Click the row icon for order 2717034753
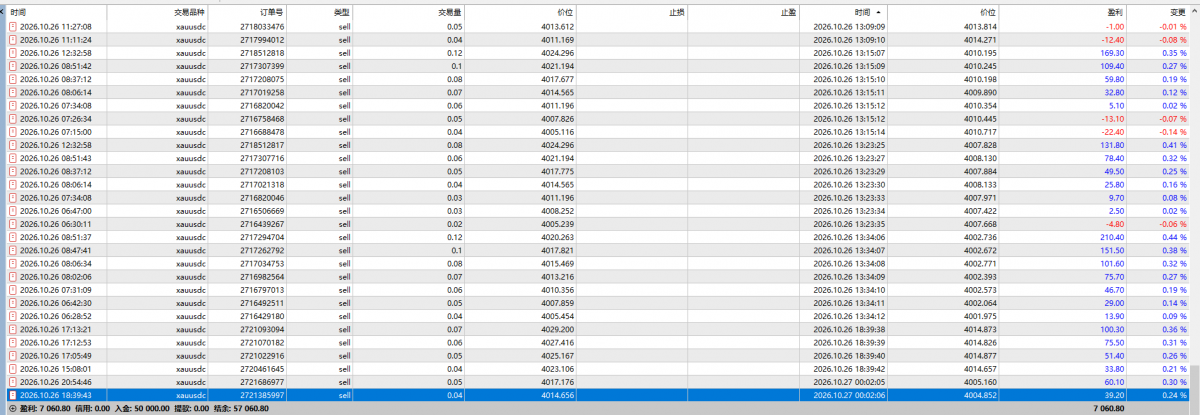1200x415 pixels. (x=12, y=263)
